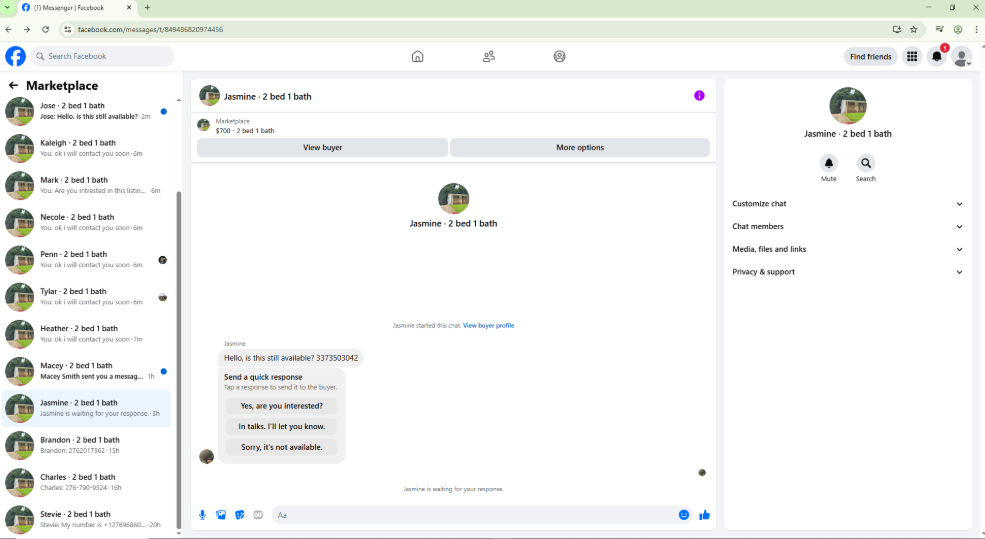This screenshot has width=985, height=539.
Task: Open Mark's 2 bed 1 bath chat
Action: click(x=86, y=185)
